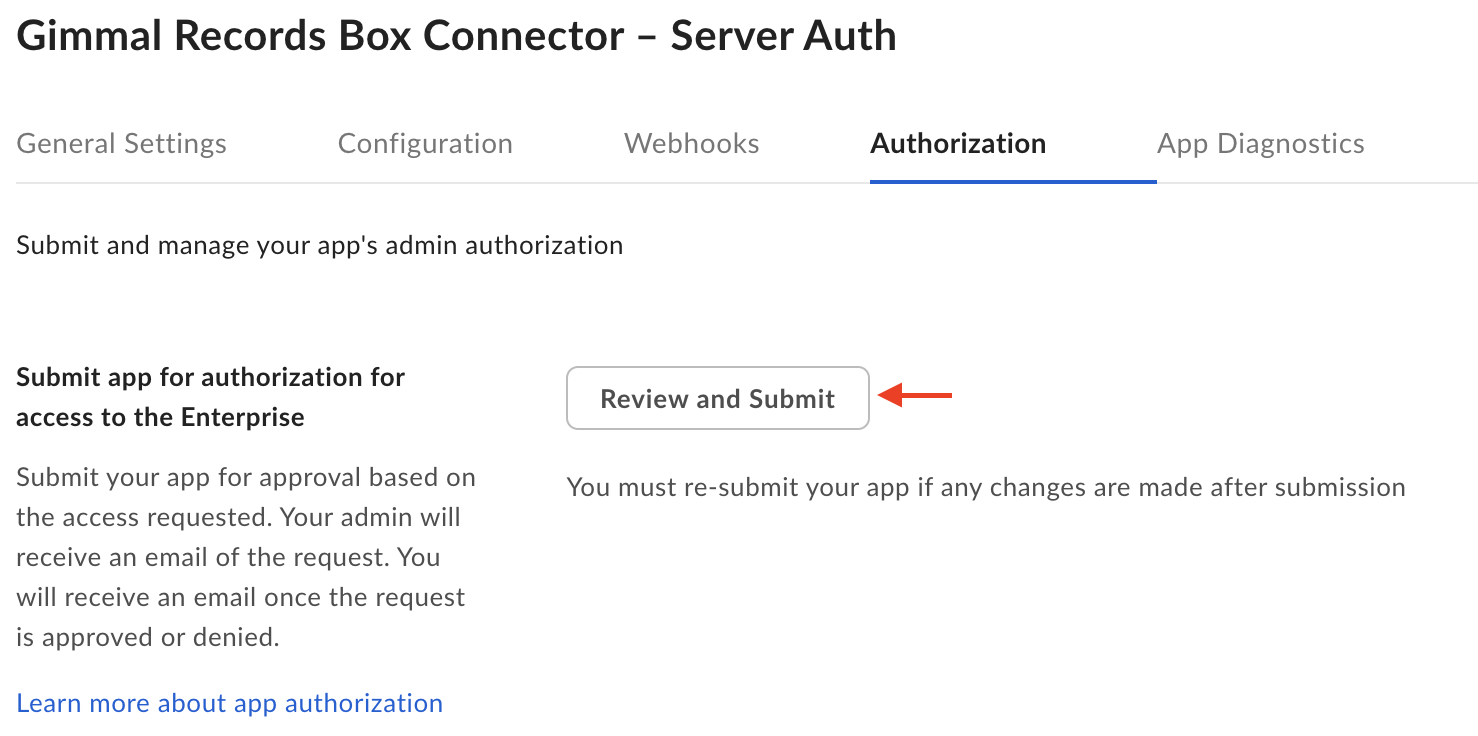The height and width of the screenshot is (736, 1478).
Task: Click the Gimmal Records Box Connector page title
Action: (x=456, y=36)
